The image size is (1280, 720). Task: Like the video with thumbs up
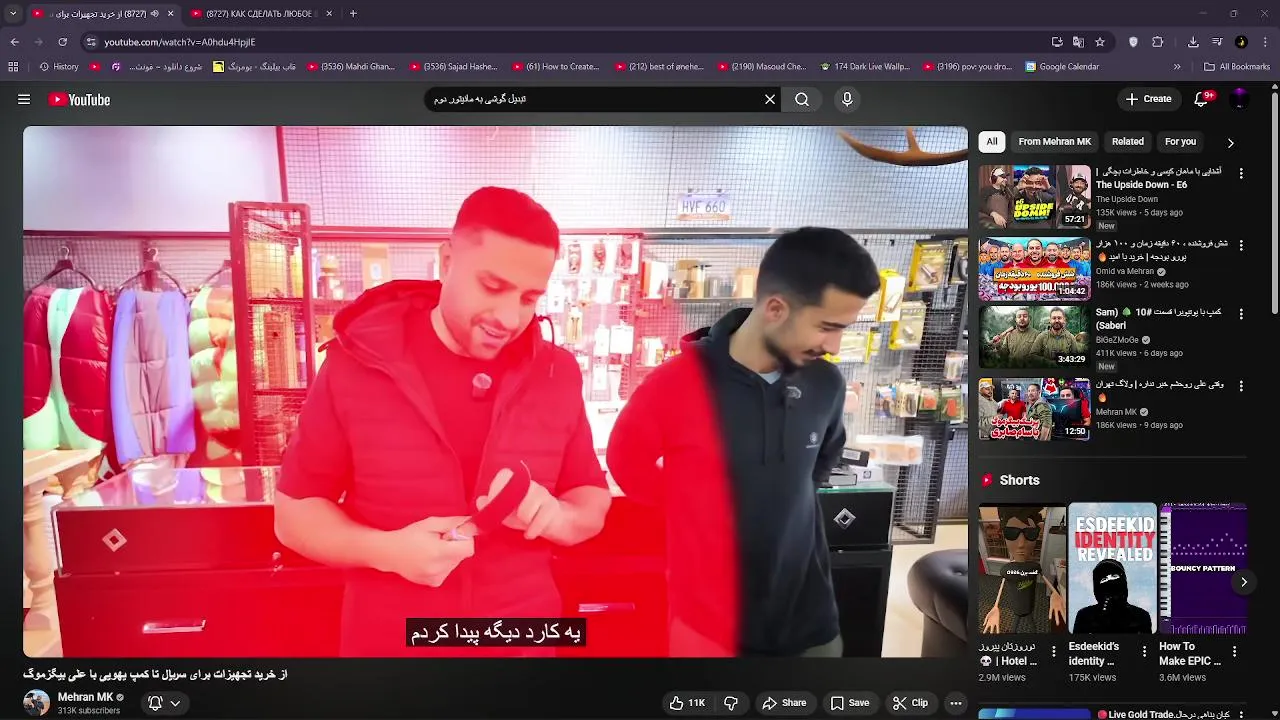point(687,703)
